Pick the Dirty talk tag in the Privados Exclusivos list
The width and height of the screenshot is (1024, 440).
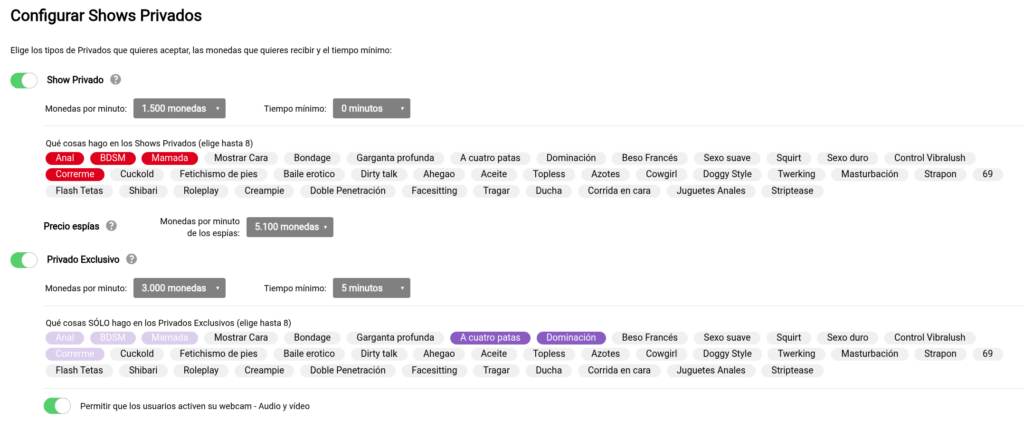click(x=379, y=354)
